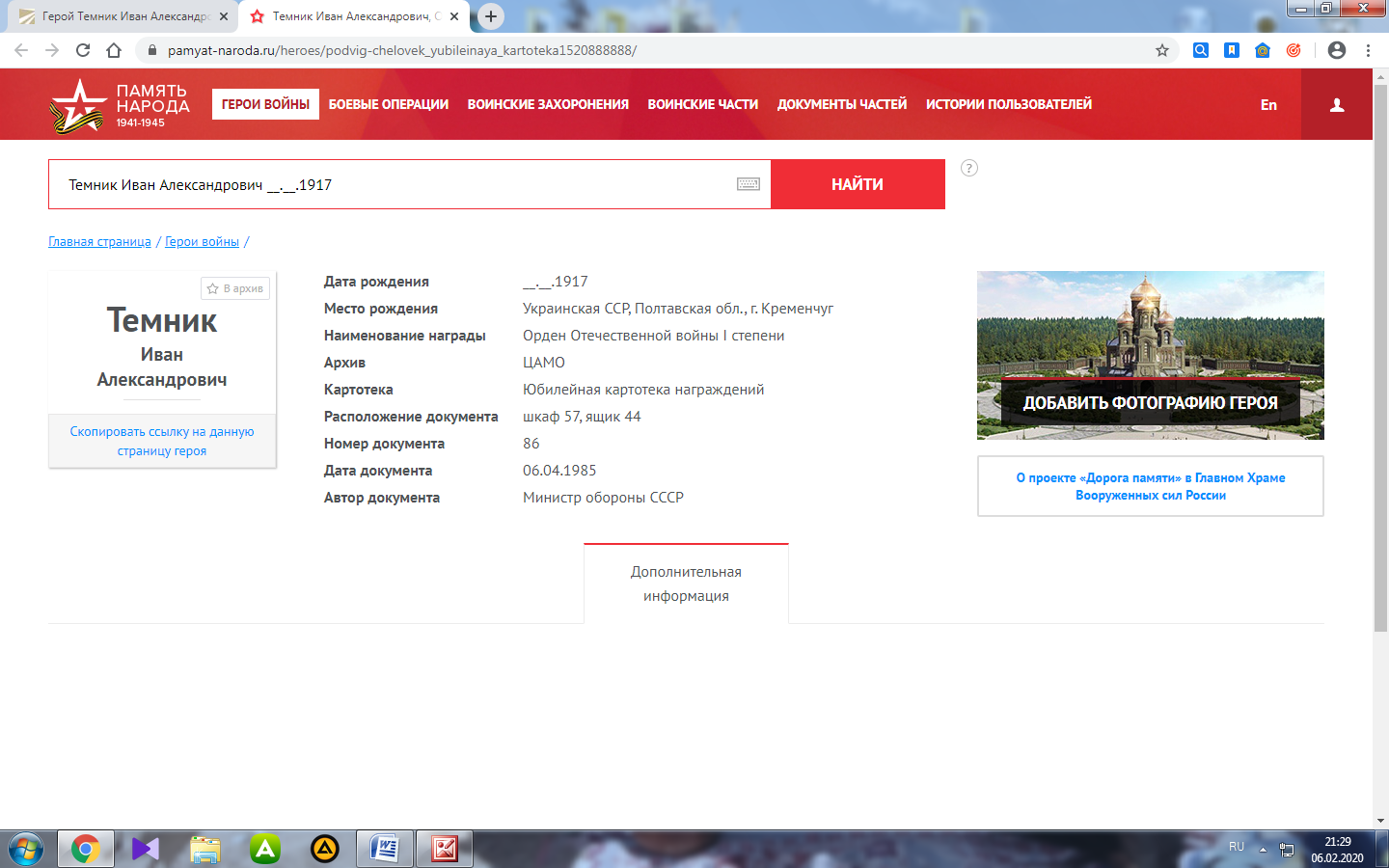This screenshot has width=1389, height=868.
Task: Click the Память Народа star logo
Action: tap(77, 105)
